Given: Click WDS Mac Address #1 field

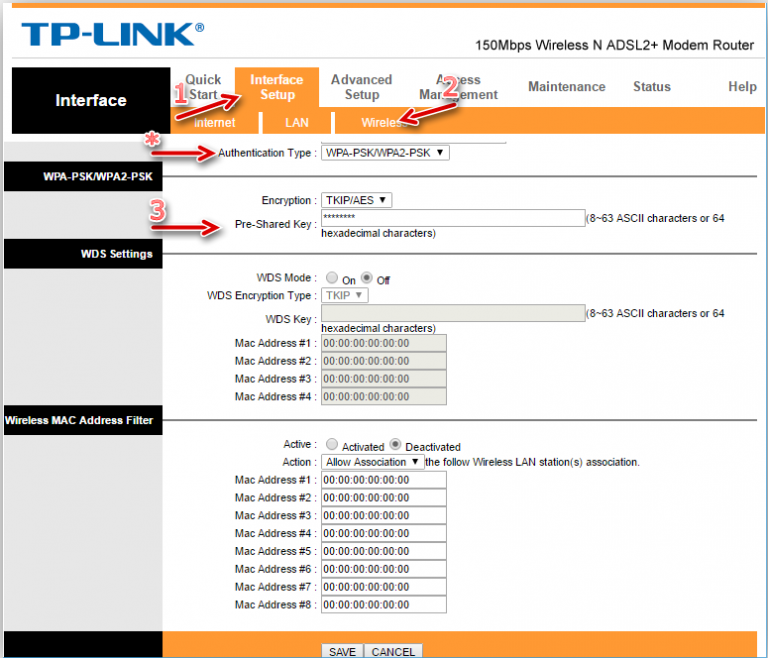Looking at the screenshot, I should point(384,343).
